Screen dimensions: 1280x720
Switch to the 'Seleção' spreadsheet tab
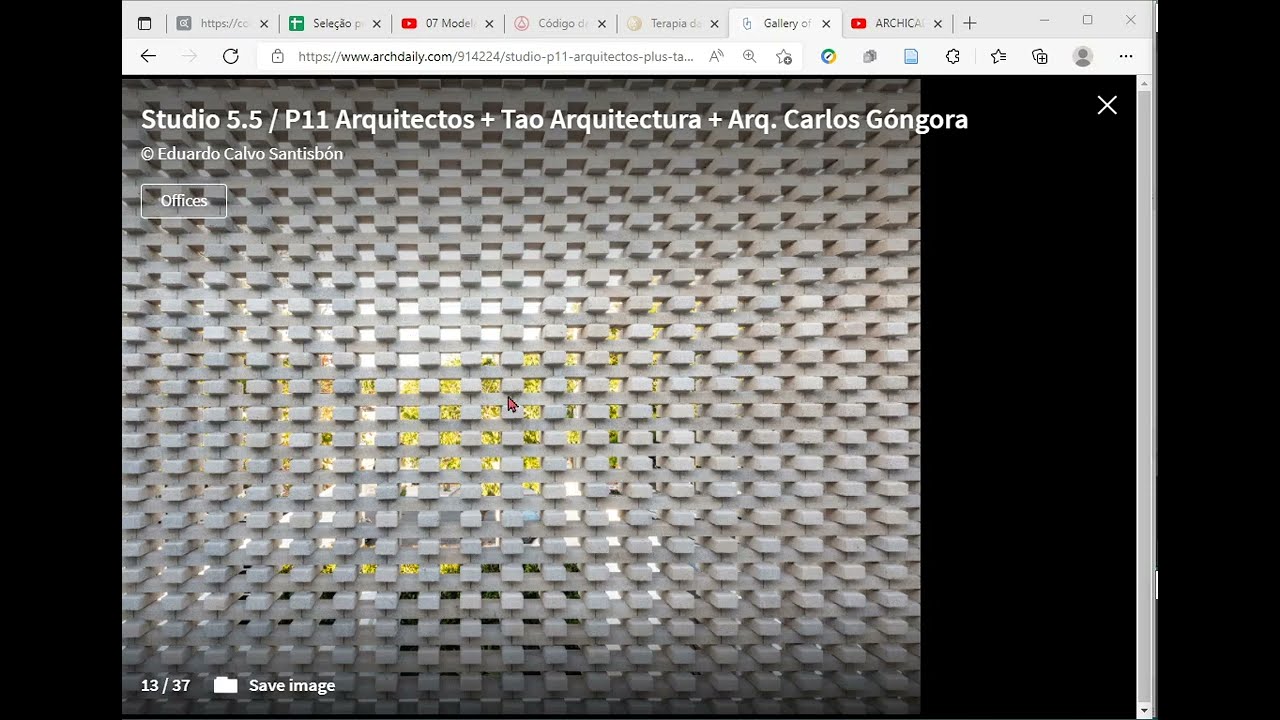click(335, 23)
